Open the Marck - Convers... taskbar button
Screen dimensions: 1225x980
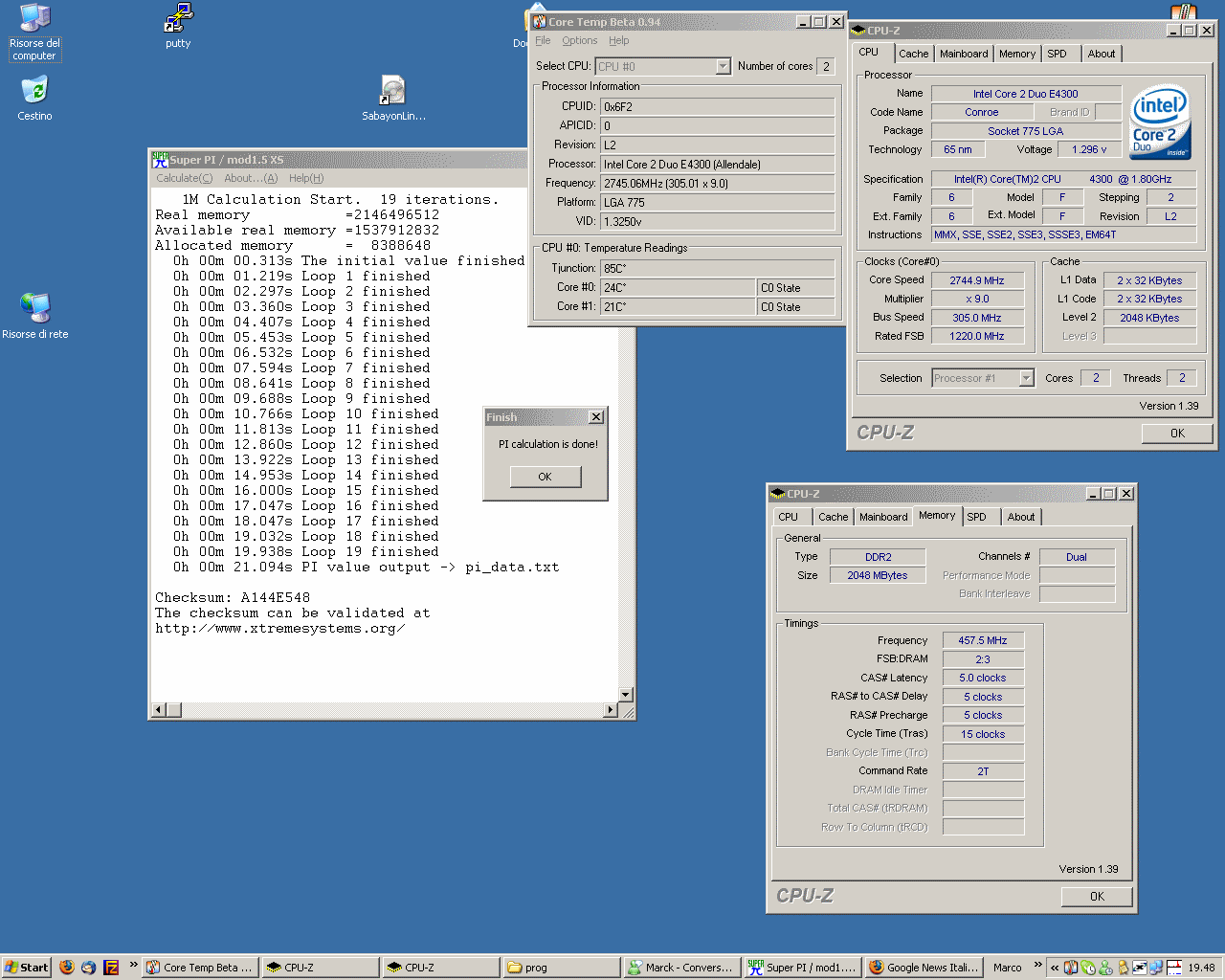680,968
